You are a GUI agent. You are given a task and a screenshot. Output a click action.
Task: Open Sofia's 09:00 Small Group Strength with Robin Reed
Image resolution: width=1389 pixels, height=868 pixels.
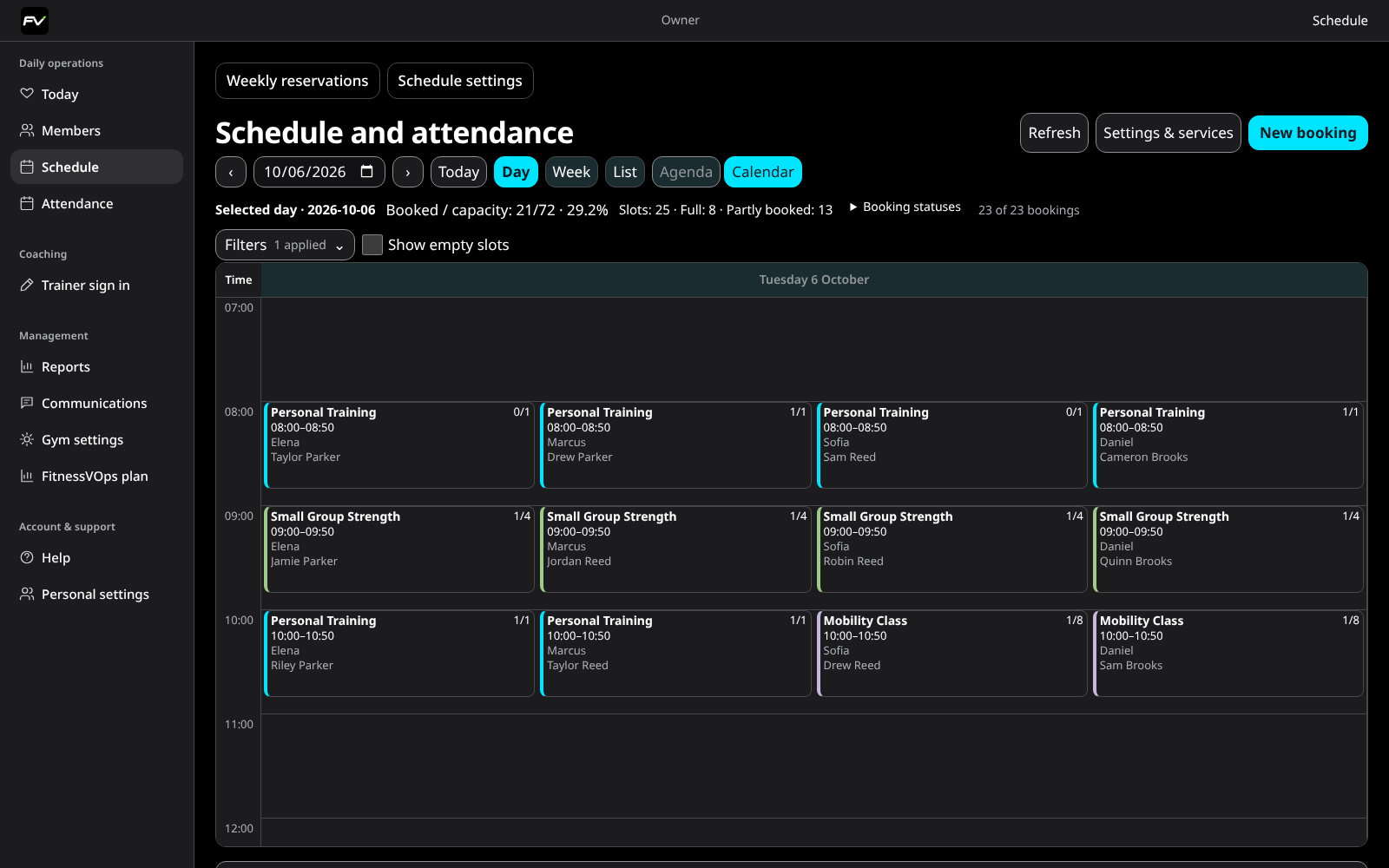[952, 549]
